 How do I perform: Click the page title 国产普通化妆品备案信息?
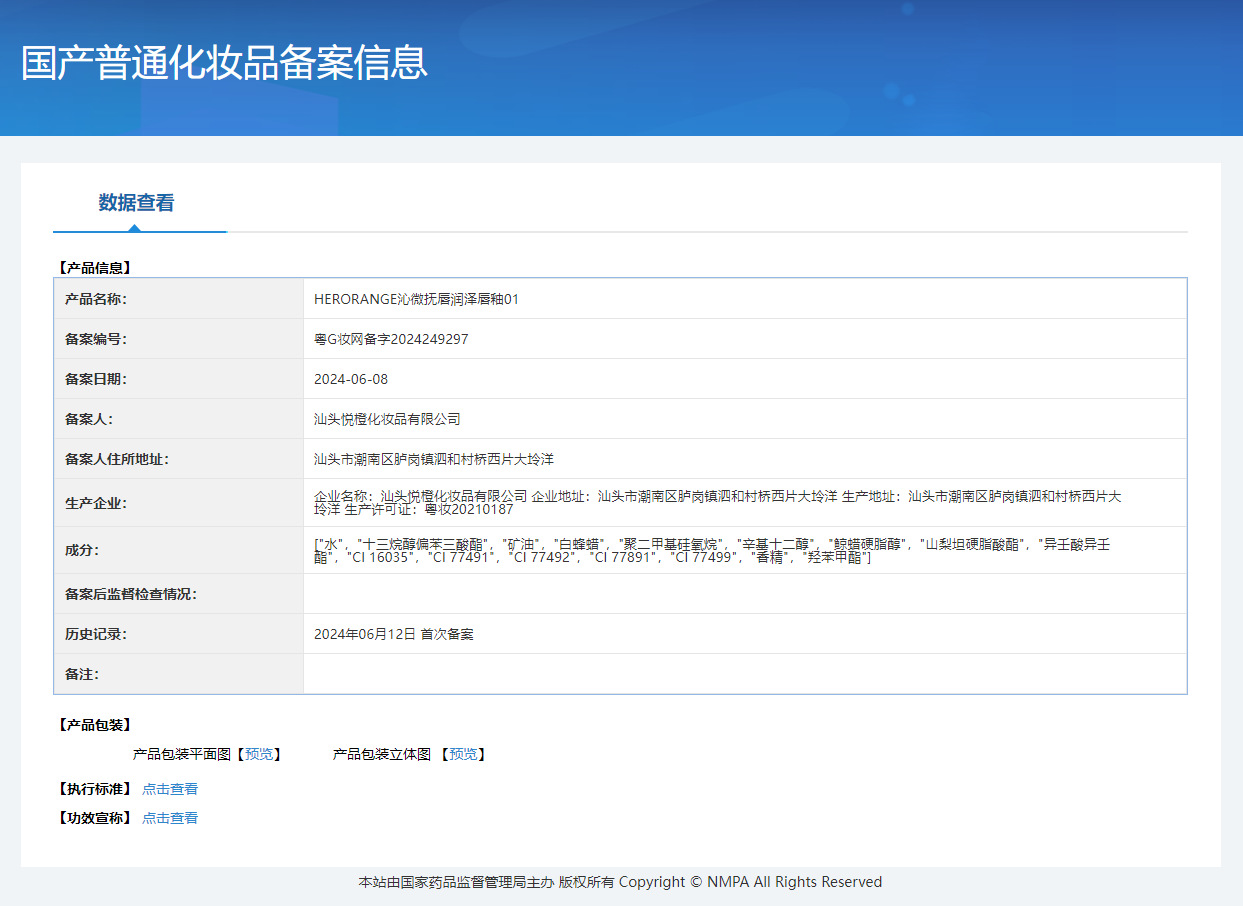point(224,62)
